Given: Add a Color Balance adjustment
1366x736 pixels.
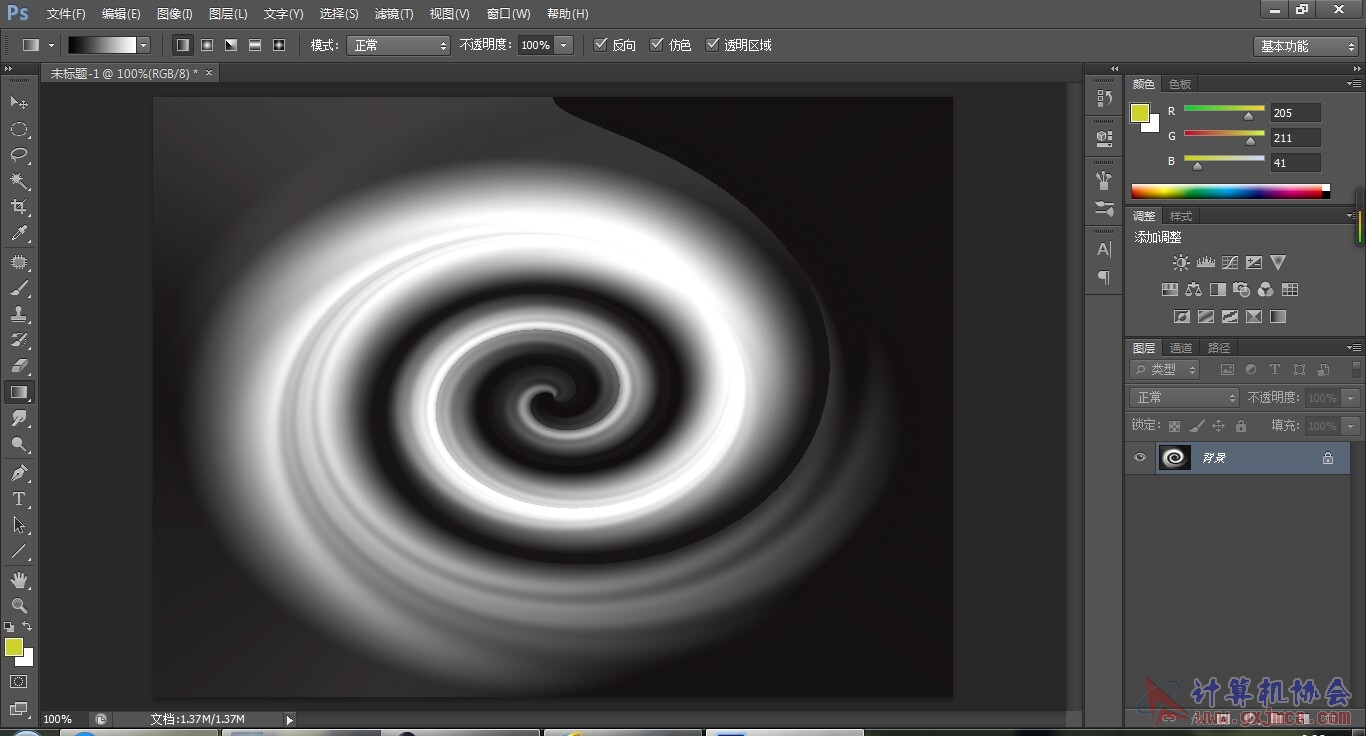Looking at the screenshot, I should pyautogui.click(x=1193, y=289).
